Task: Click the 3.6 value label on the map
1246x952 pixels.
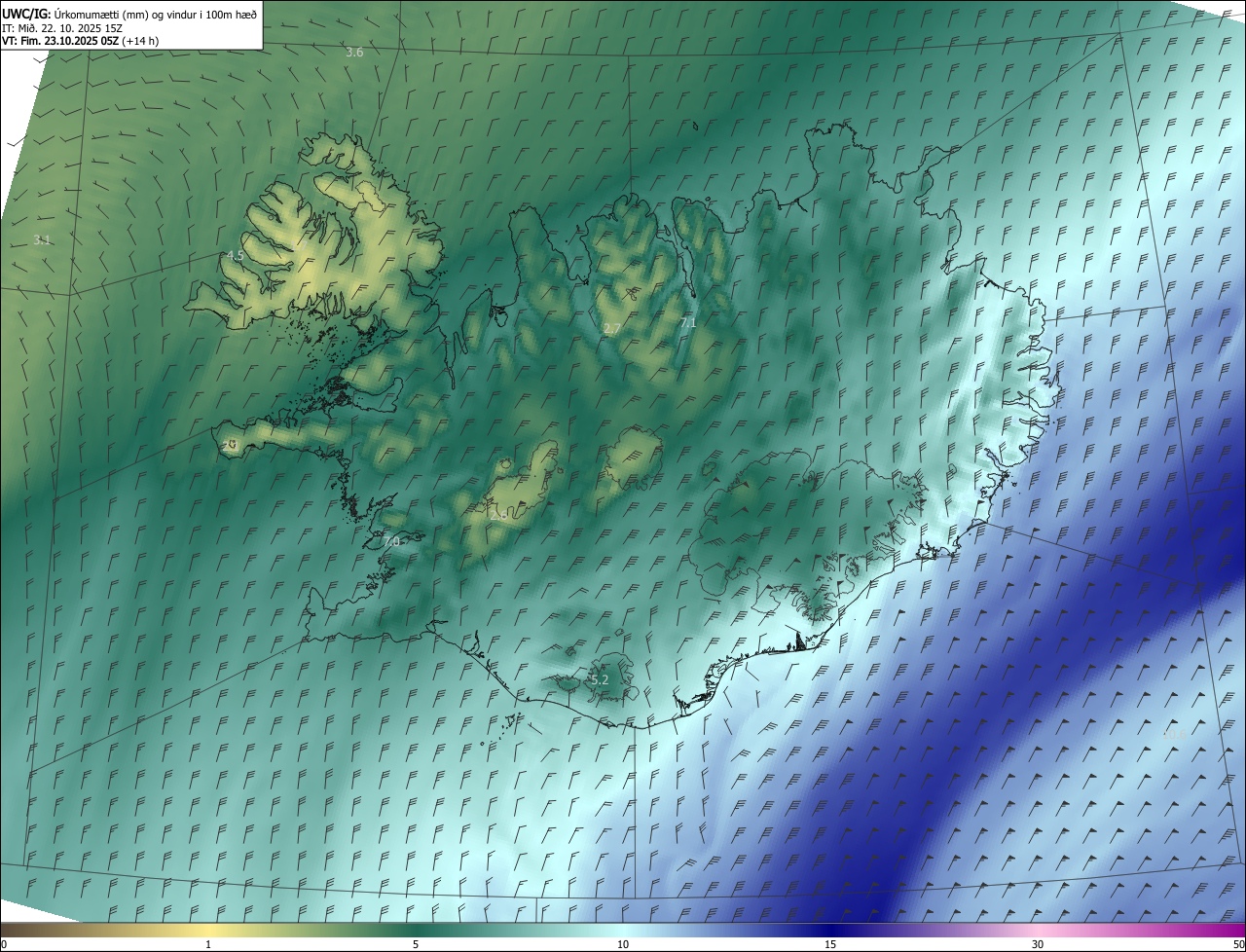Action: [354, 52]
